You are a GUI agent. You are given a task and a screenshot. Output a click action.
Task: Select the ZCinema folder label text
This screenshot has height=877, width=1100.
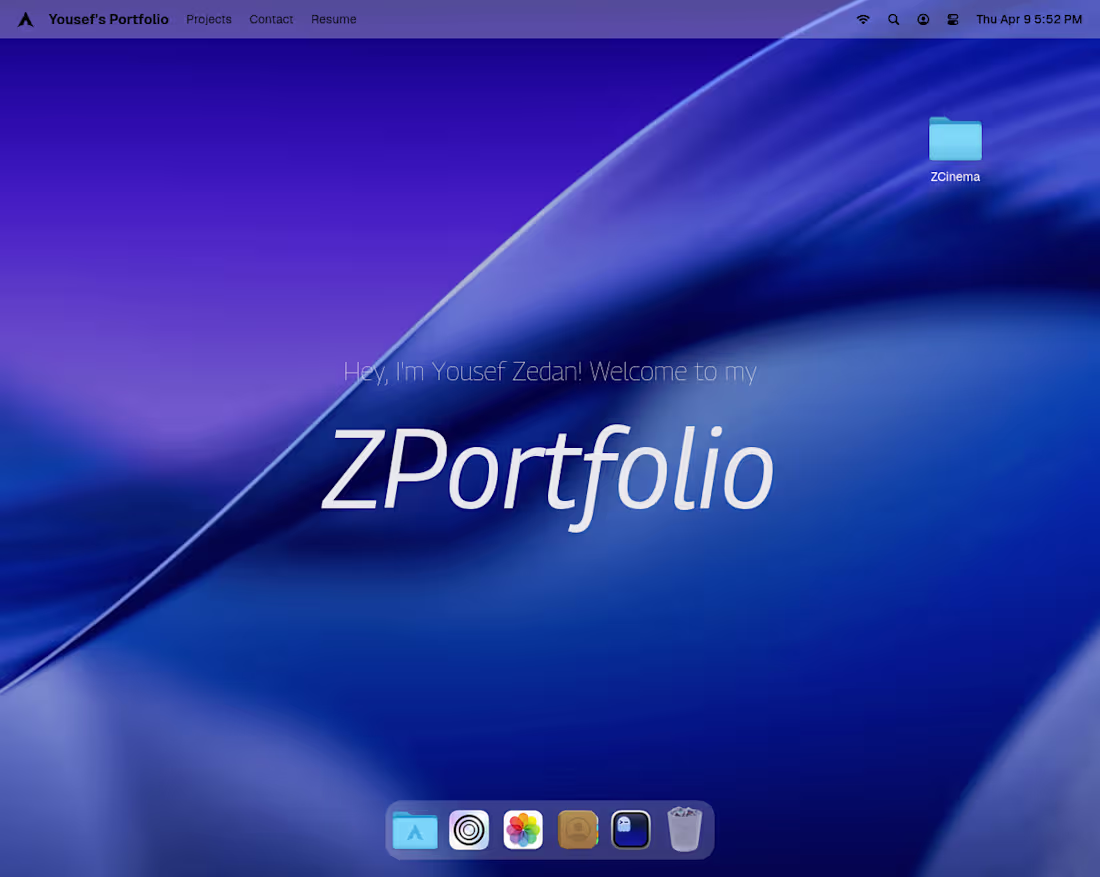[x=954, y=176]
